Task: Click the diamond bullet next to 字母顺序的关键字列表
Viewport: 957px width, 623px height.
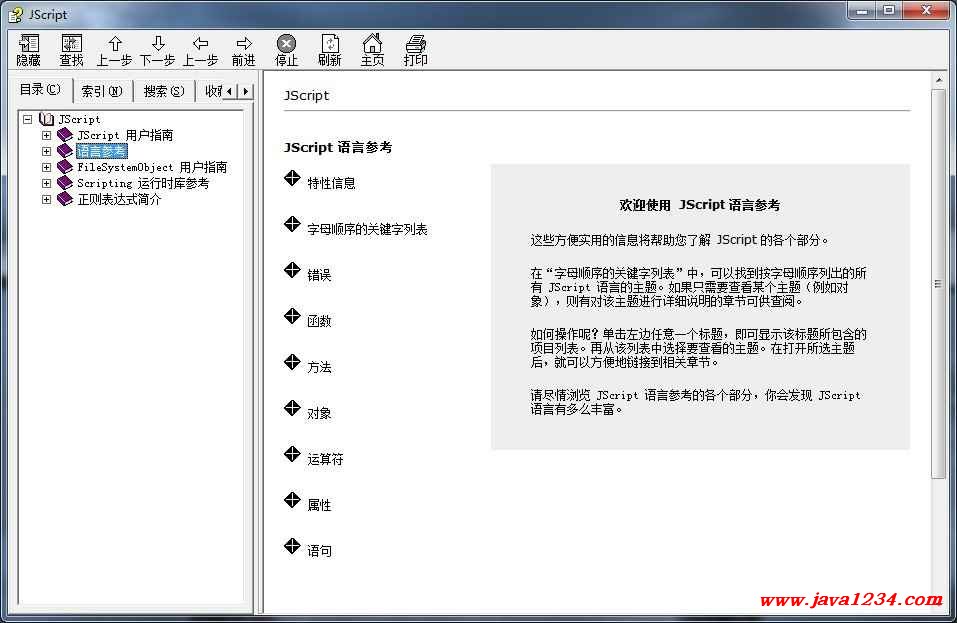Action: pyautogui.click(x=292, y=224)
